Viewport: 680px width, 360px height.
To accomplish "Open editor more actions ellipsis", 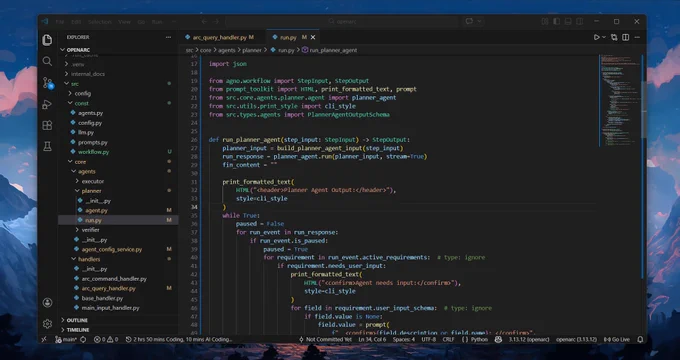I will (x=637, y=37).
